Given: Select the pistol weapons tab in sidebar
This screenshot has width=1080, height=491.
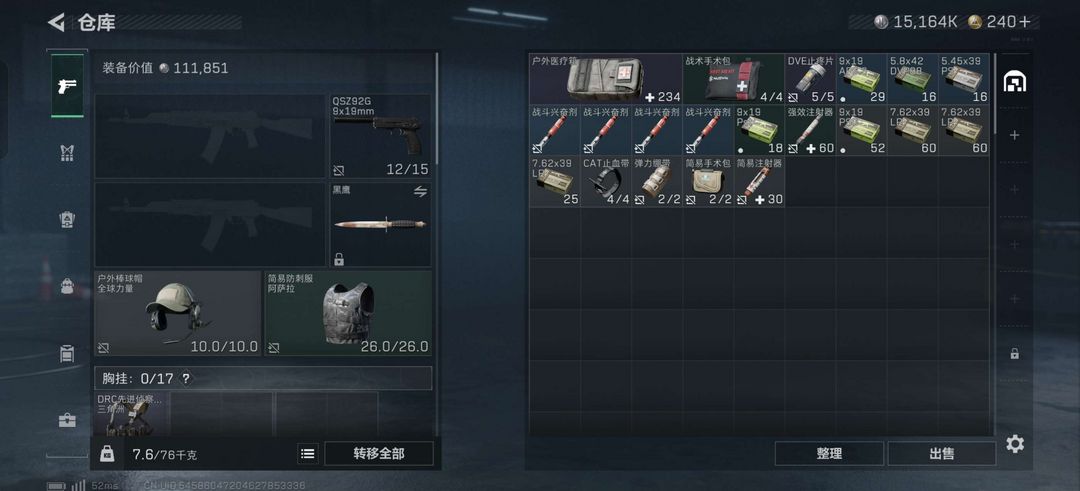Looking at the screenshot, I should point(68,85).
